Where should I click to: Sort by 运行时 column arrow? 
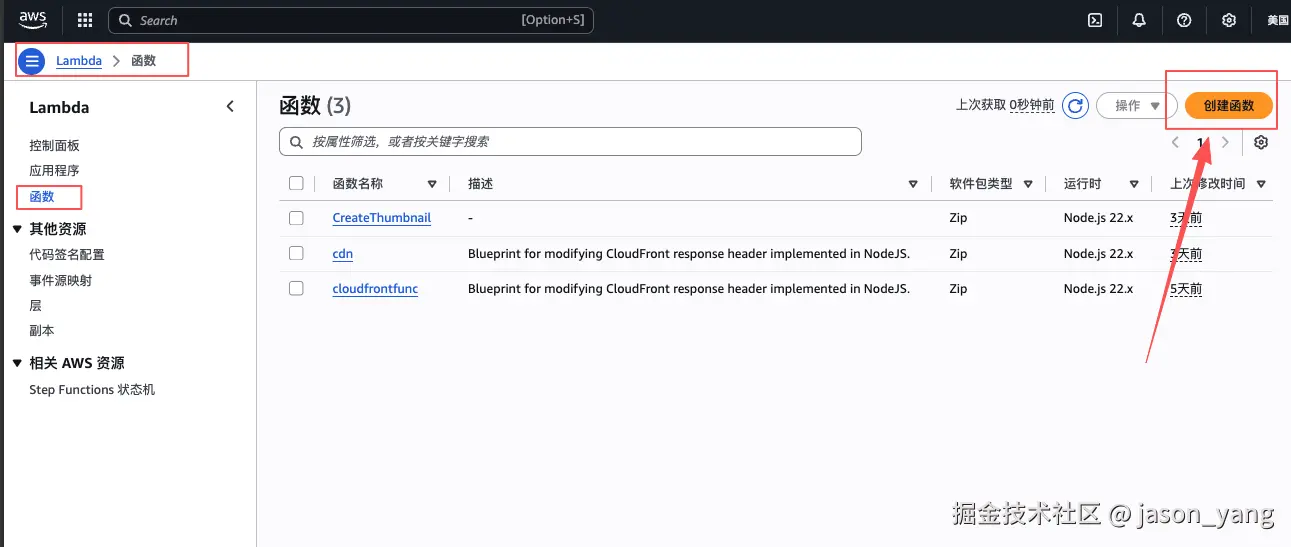[1134, 184]
